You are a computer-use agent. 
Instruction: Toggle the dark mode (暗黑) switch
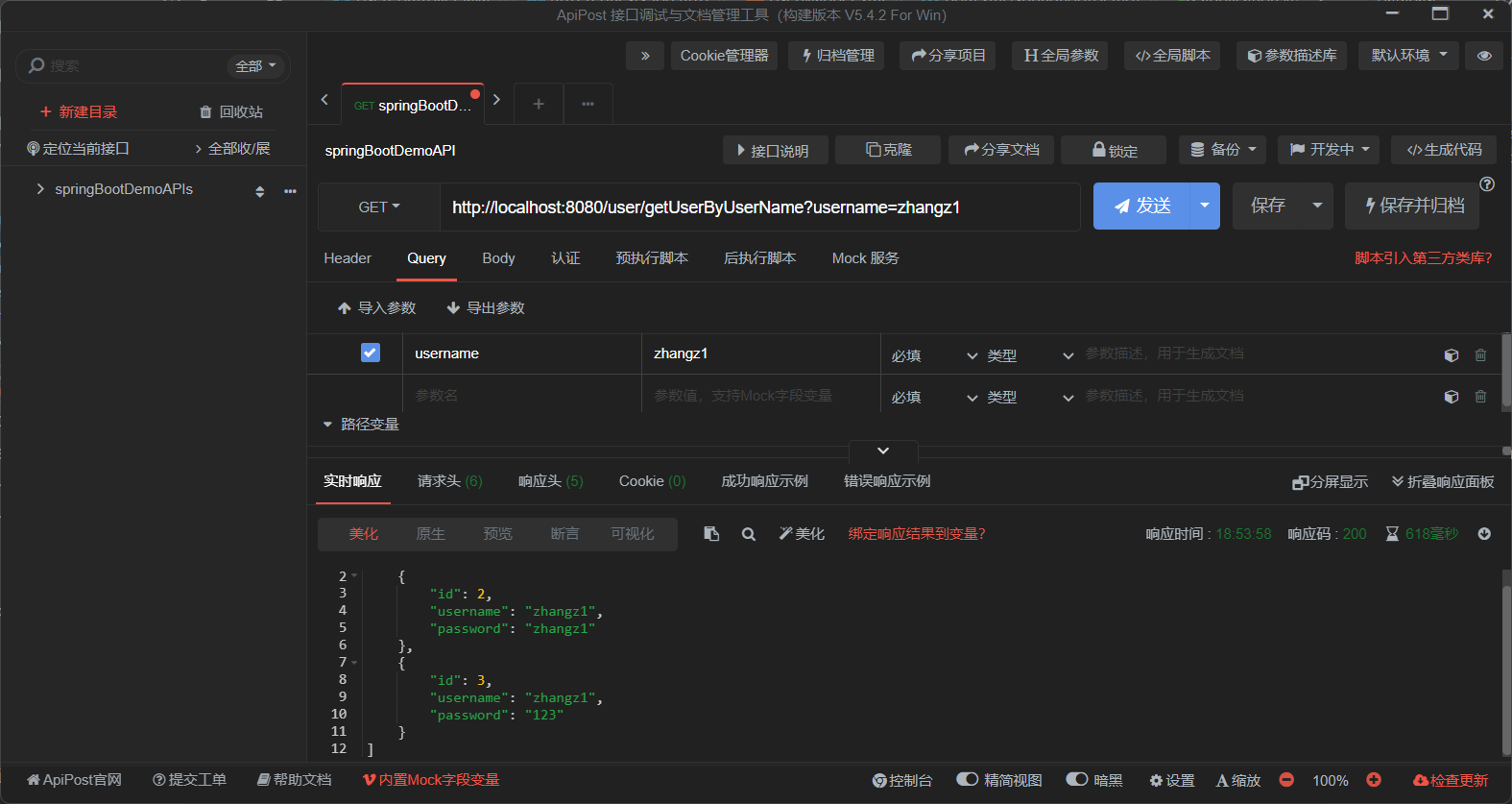click(x=1077, y=779)
